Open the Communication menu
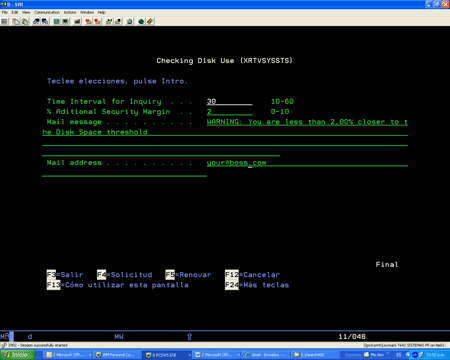 point(47,12)
